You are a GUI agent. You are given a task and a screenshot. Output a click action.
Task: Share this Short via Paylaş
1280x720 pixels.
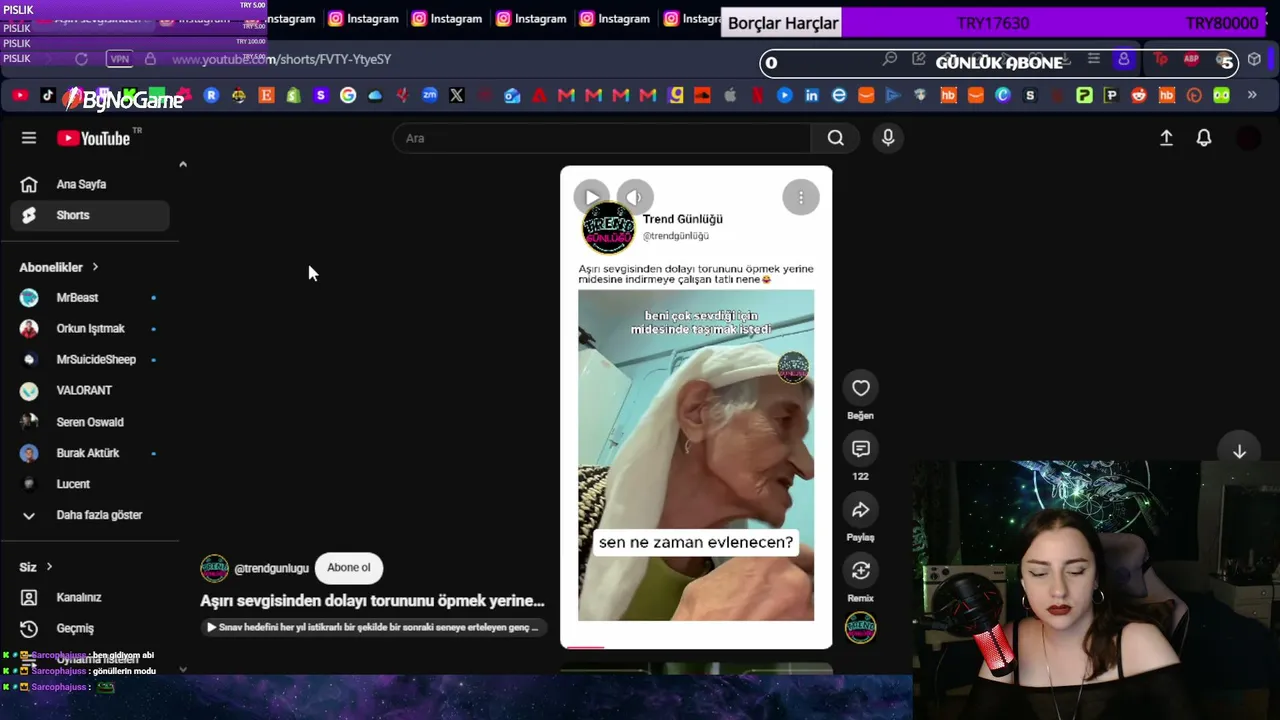click(861, 510)
